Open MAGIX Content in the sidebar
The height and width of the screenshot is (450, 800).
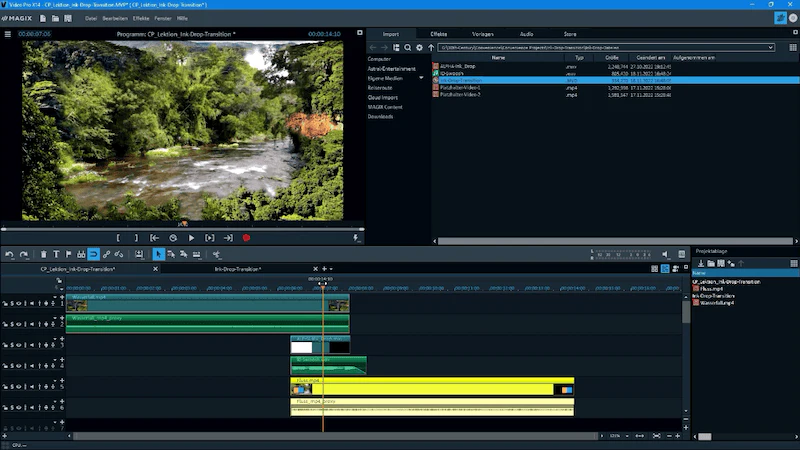point(385,107)
